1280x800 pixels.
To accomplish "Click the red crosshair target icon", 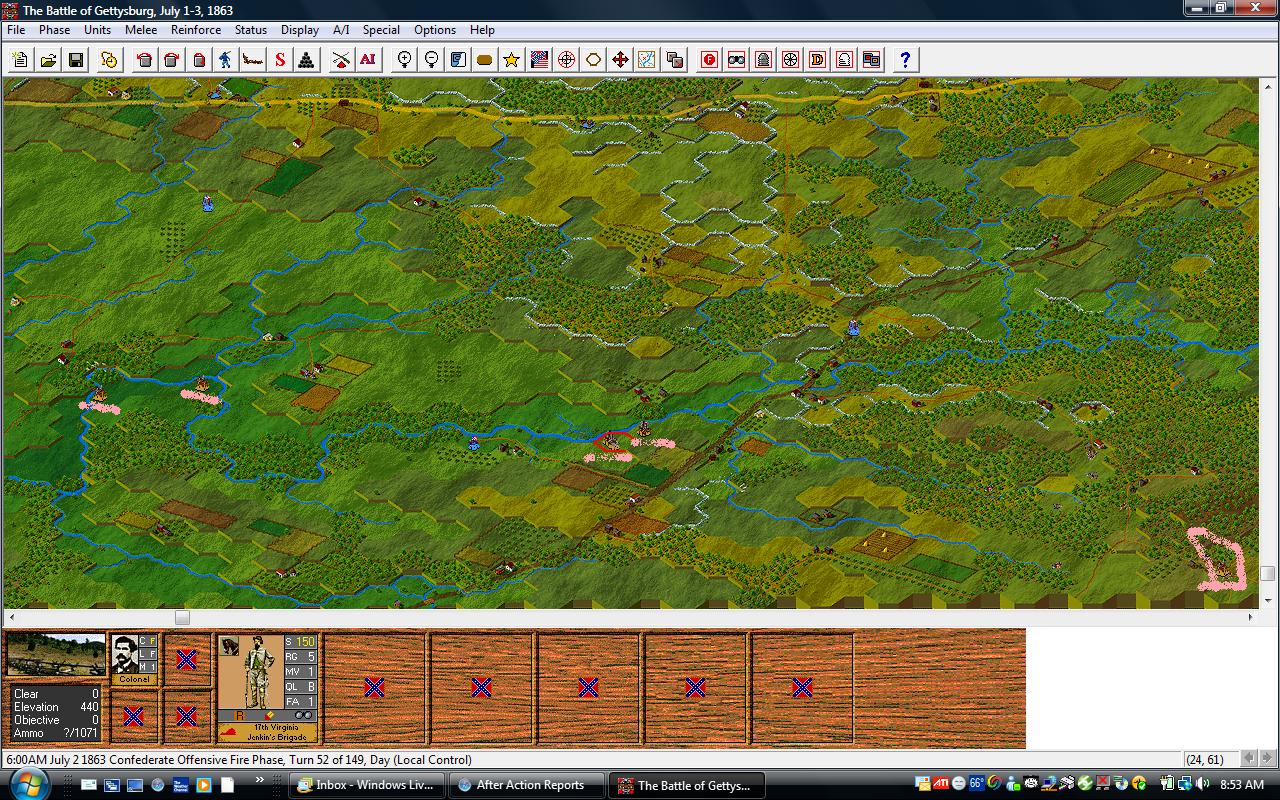I will pyautogui.click(x=566, y=60).
